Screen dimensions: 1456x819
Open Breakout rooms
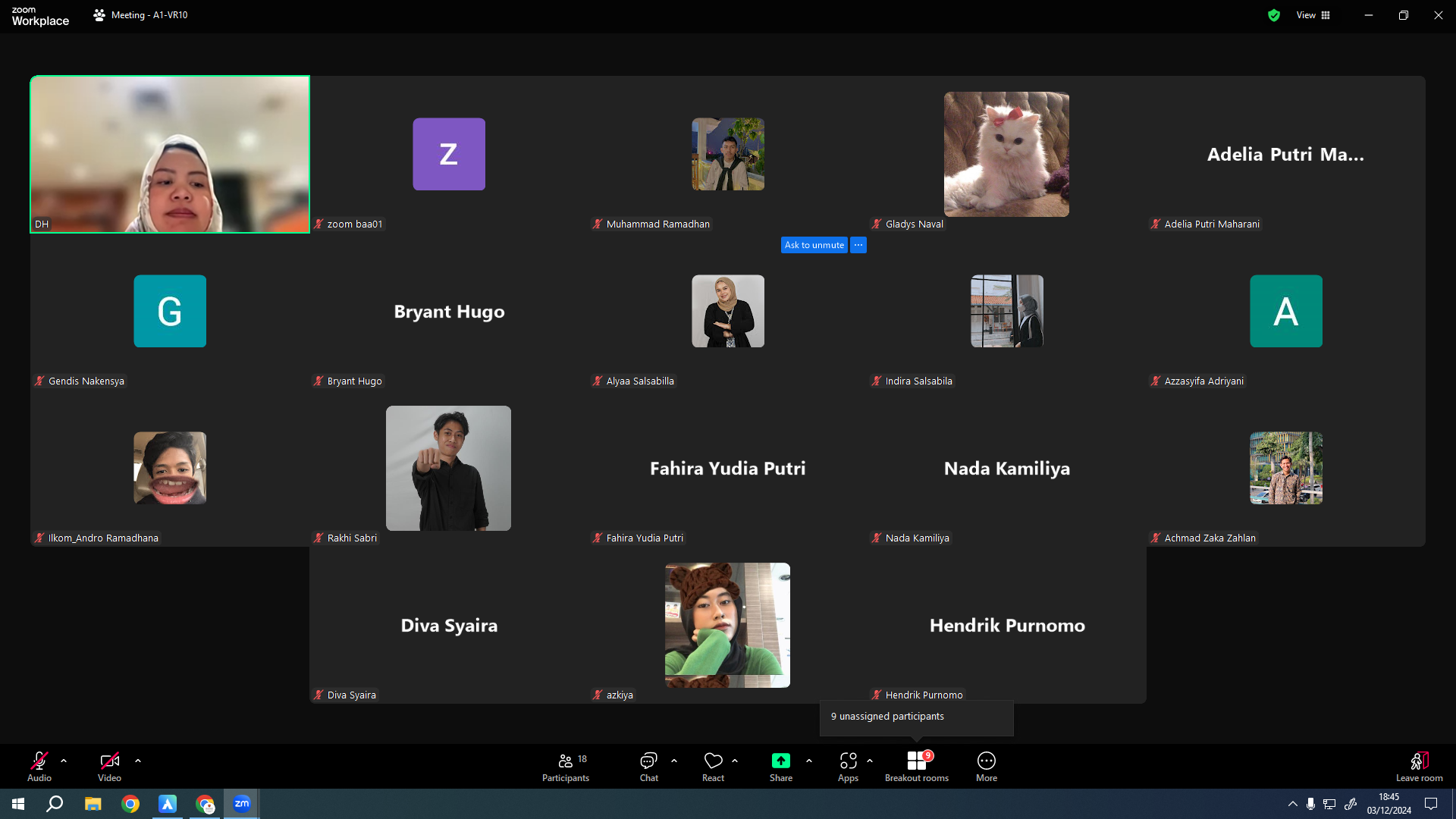917,766
